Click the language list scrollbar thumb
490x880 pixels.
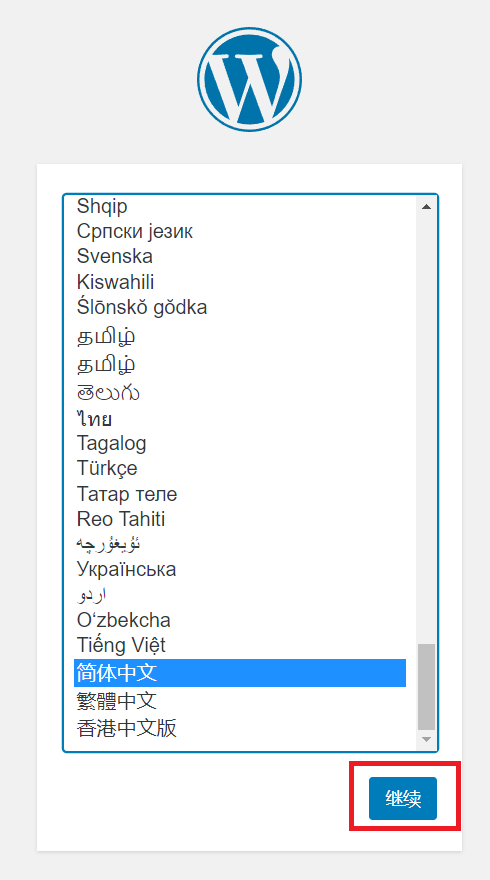(426, 687)
